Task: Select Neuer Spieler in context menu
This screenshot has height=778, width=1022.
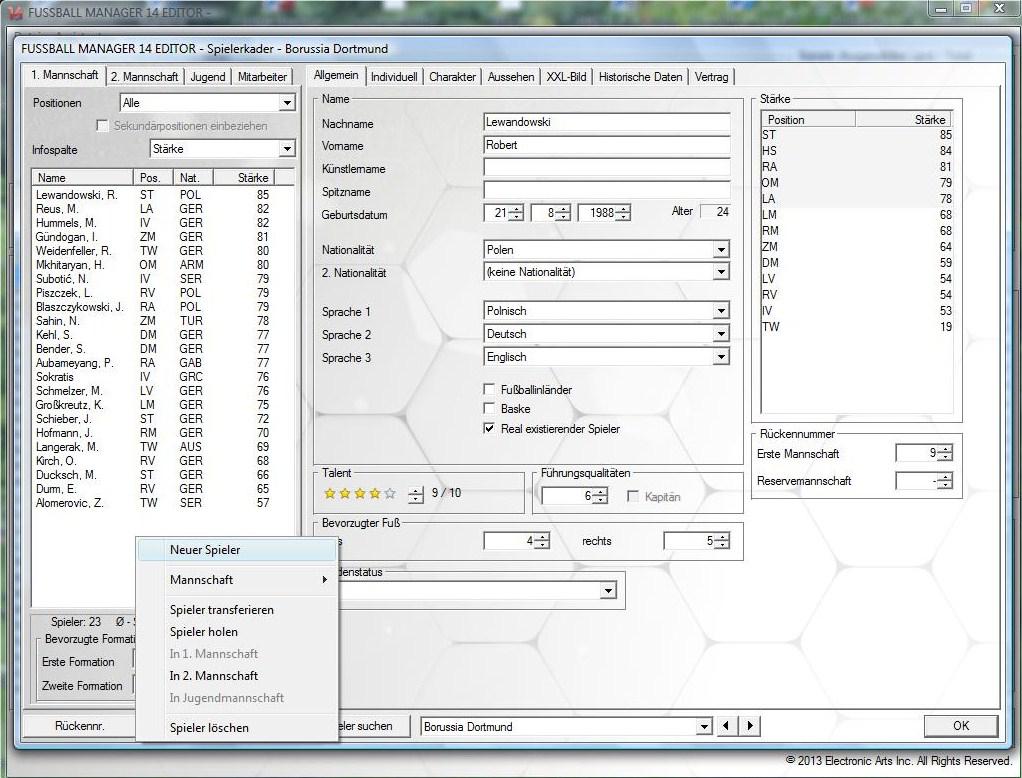Action: (237, 550)
